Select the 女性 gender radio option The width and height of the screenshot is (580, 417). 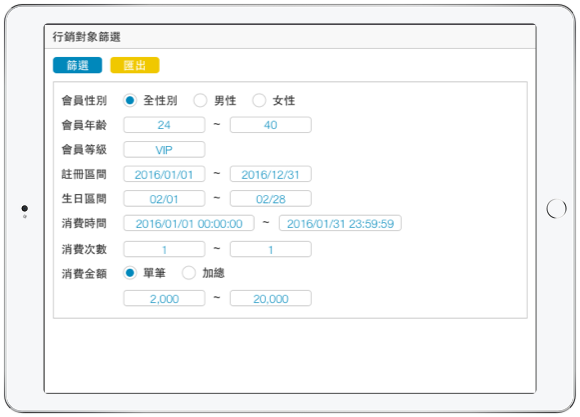coord(259,100)
